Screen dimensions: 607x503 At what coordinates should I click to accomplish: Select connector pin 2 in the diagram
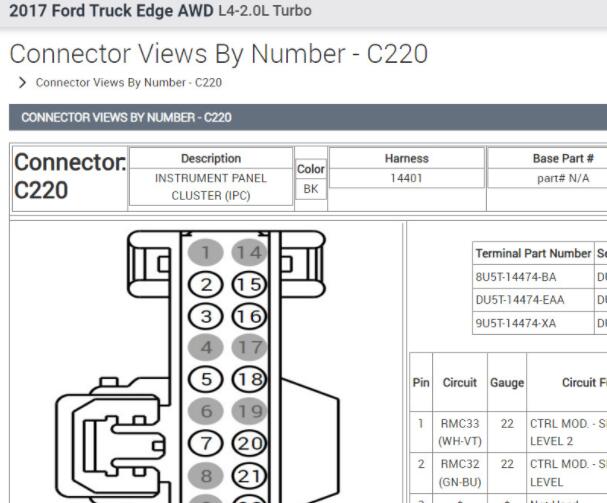(206, 285)
